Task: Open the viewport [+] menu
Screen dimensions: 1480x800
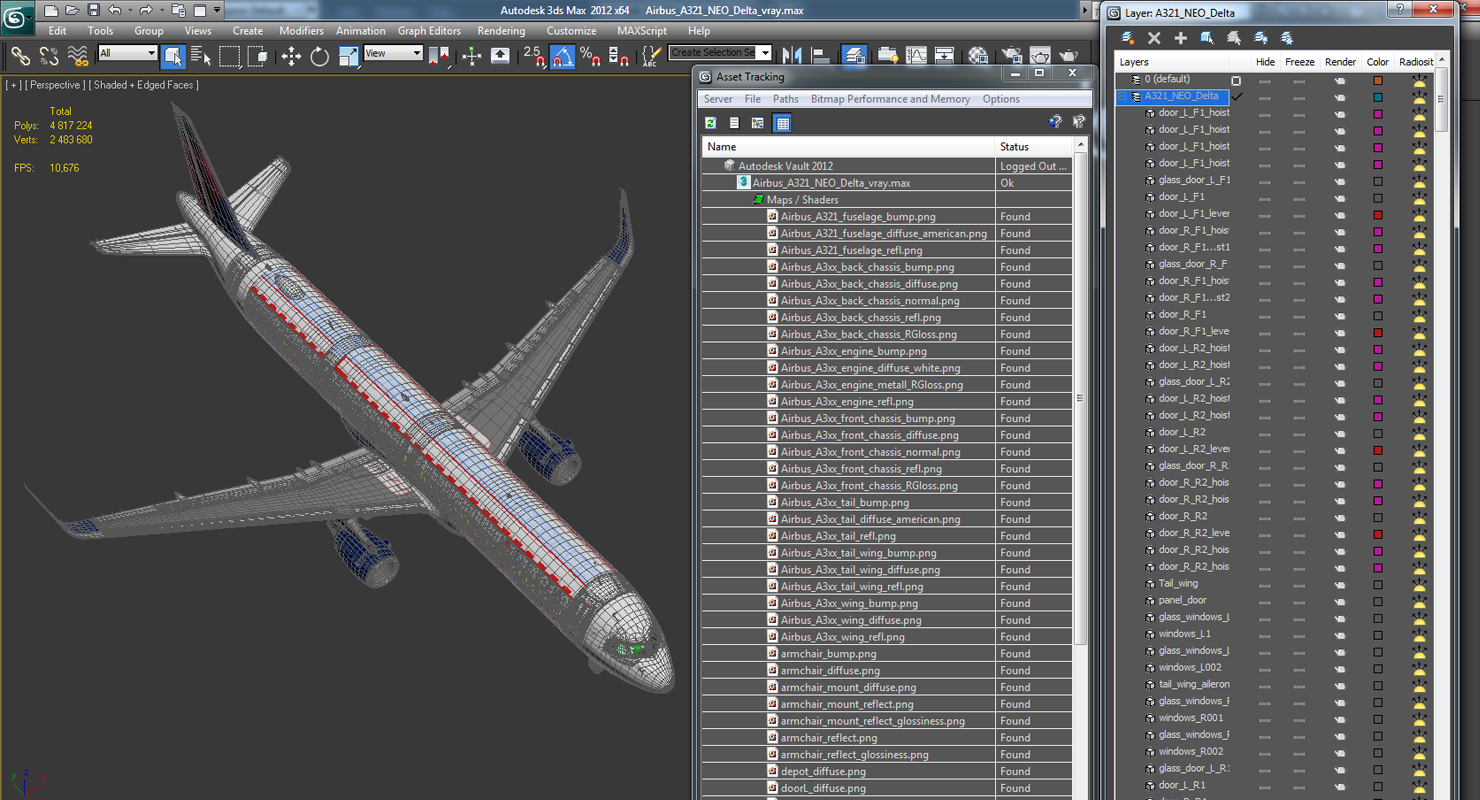Action: click(x=13, y=85)
